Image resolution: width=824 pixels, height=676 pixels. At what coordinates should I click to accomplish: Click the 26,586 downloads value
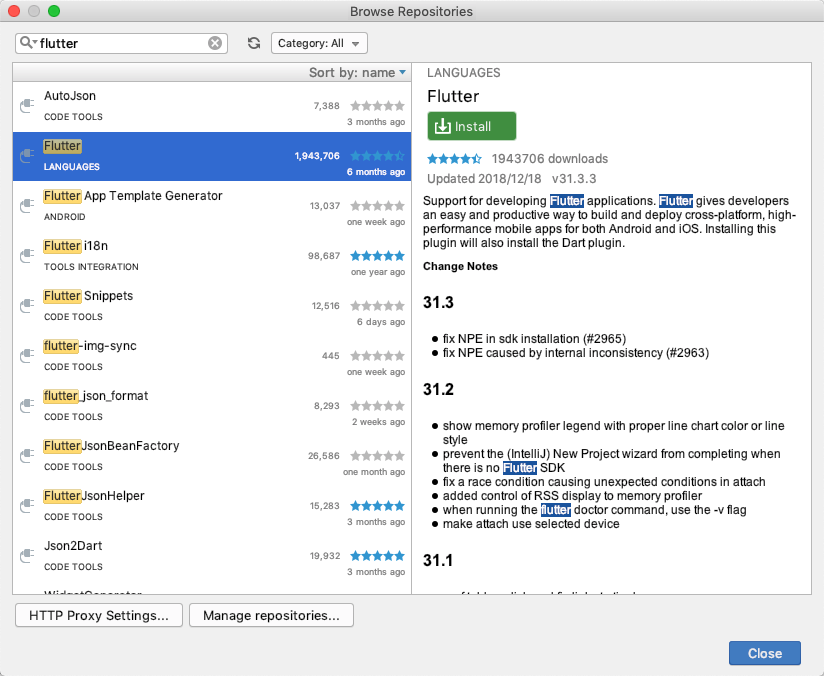324,455
